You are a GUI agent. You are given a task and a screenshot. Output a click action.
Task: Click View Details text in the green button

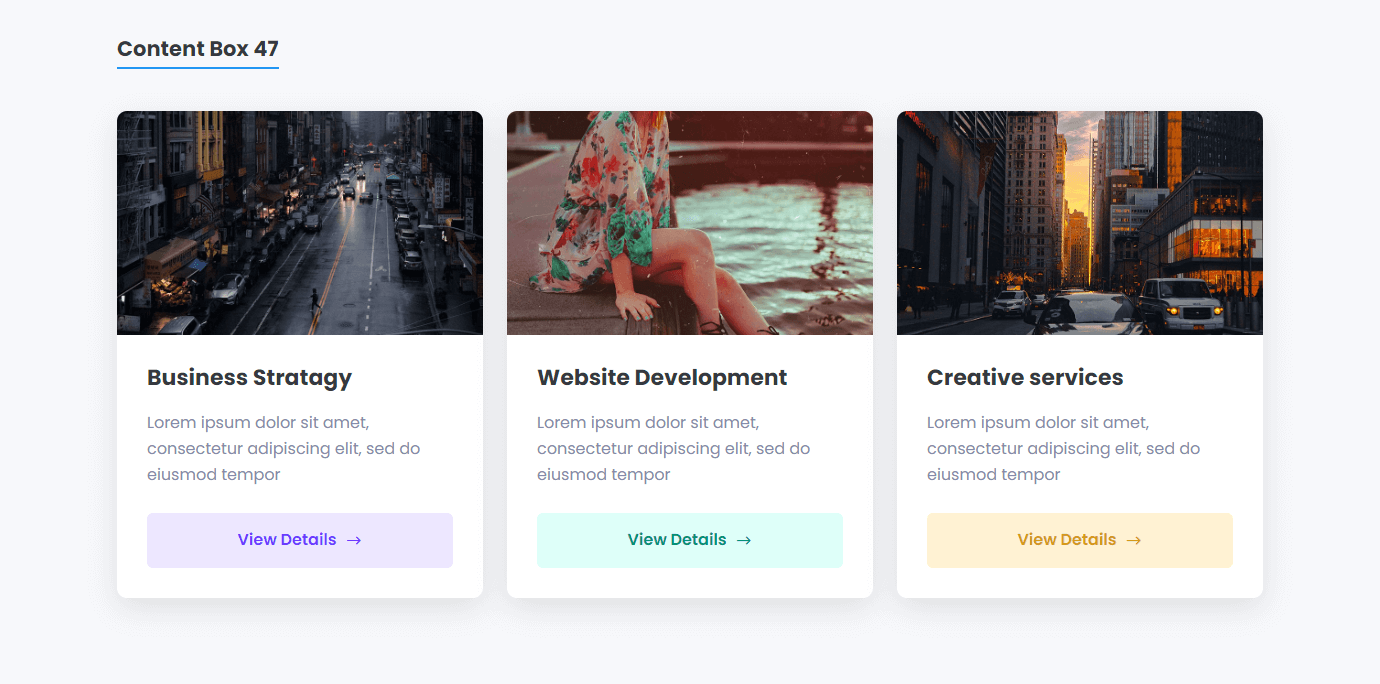click(x=677, y=540)
